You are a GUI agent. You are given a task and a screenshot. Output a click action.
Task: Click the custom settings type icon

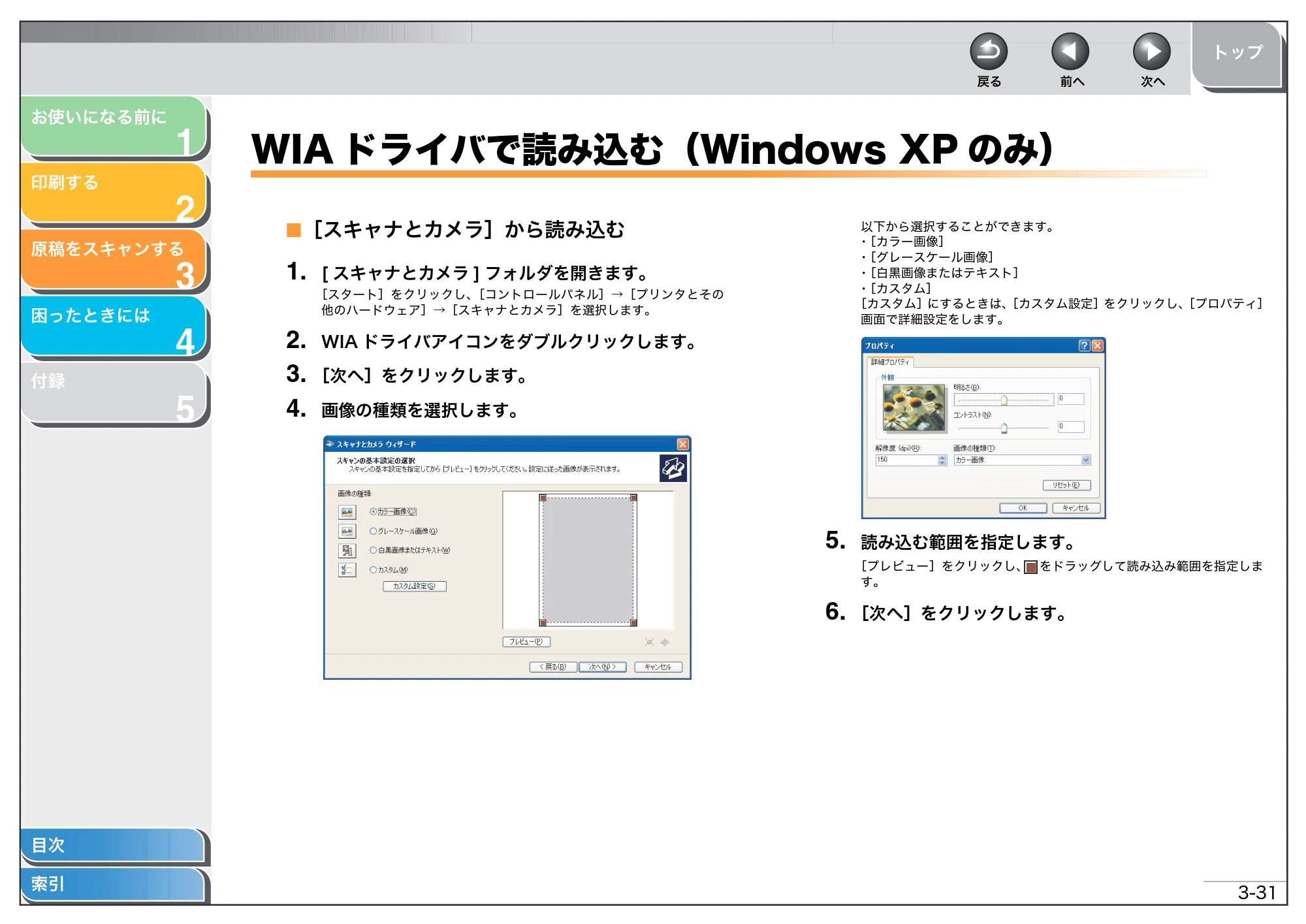(x=347, y=570)
